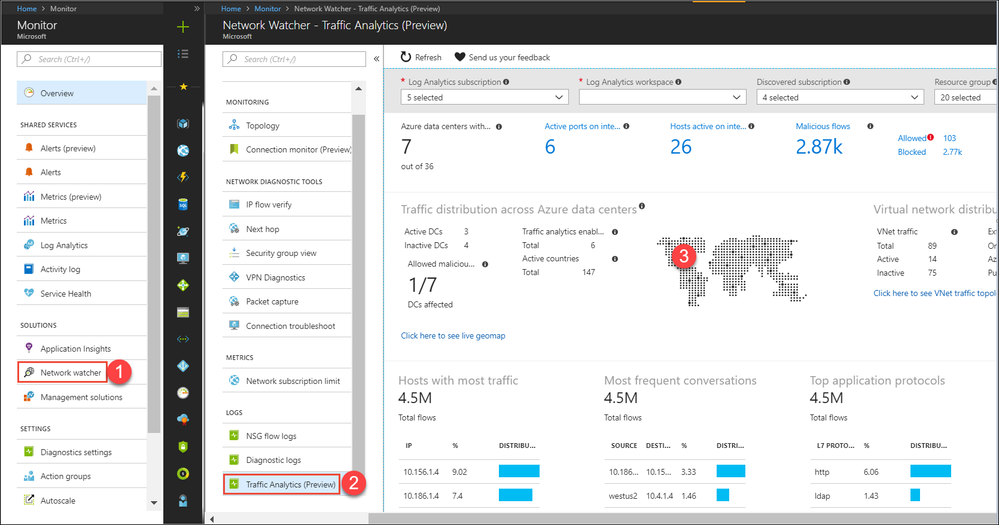Screen dimensions: 999x525
Task: Click here to see VNet traffic topology link
Action: (935, 293)
